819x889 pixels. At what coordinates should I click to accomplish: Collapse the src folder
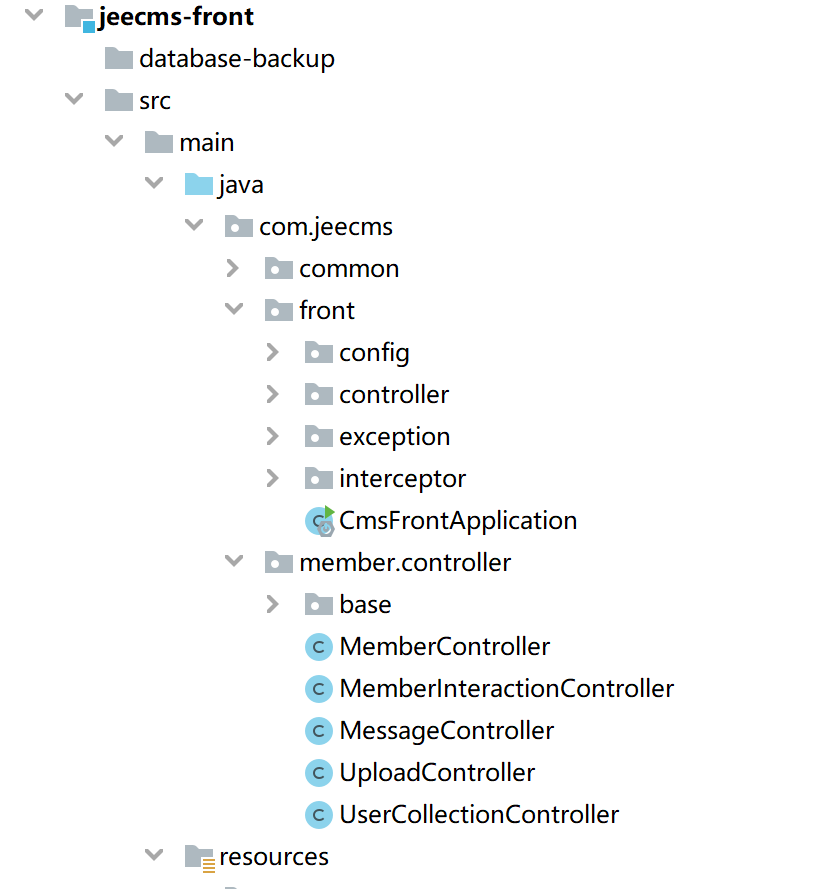(x=73, y=101)
